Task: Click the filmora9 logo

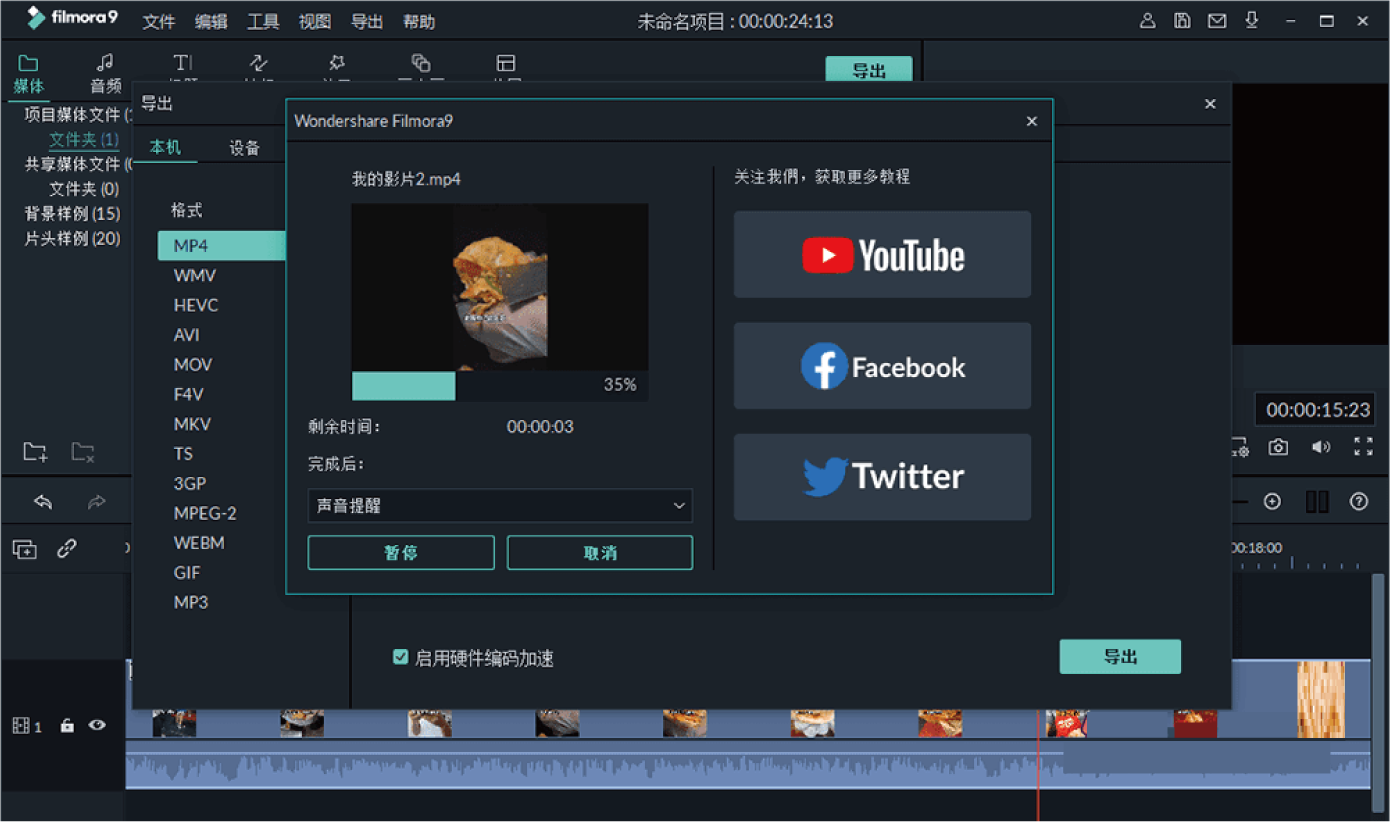Action: coord(75,20)
